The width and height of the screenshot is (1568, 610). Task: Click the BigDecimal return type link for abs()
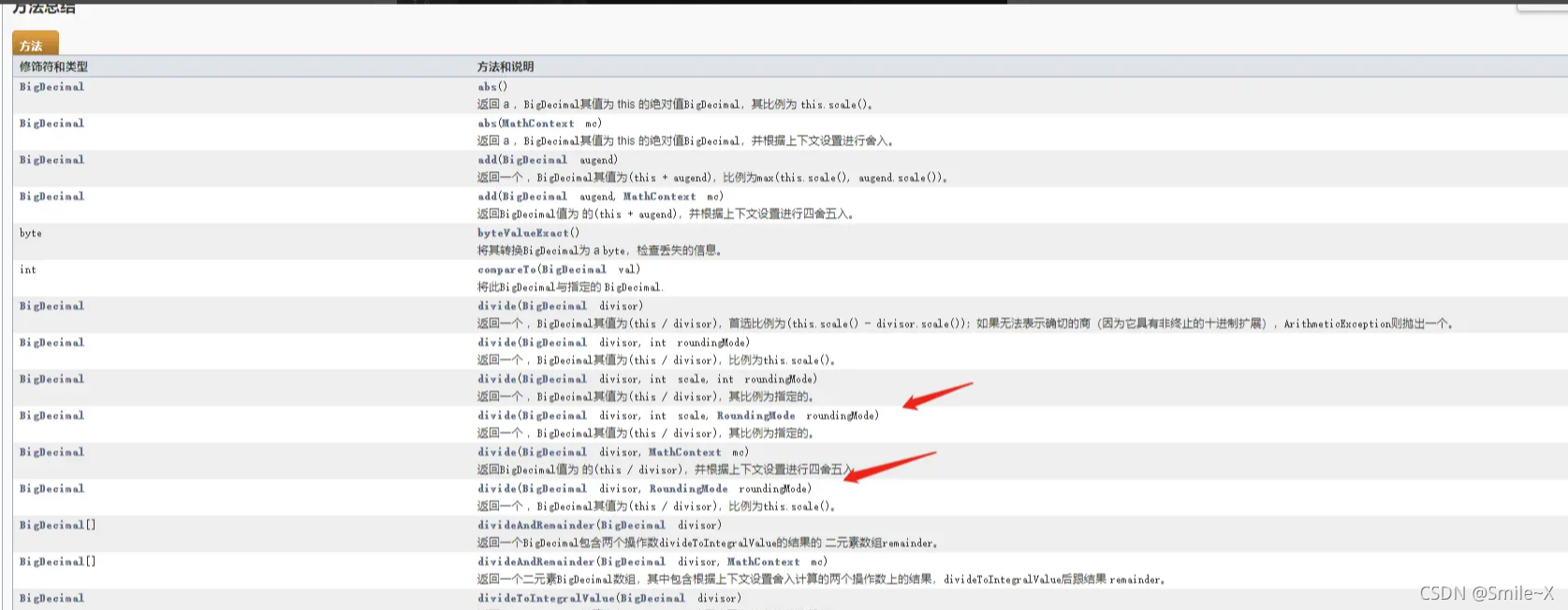52,86
